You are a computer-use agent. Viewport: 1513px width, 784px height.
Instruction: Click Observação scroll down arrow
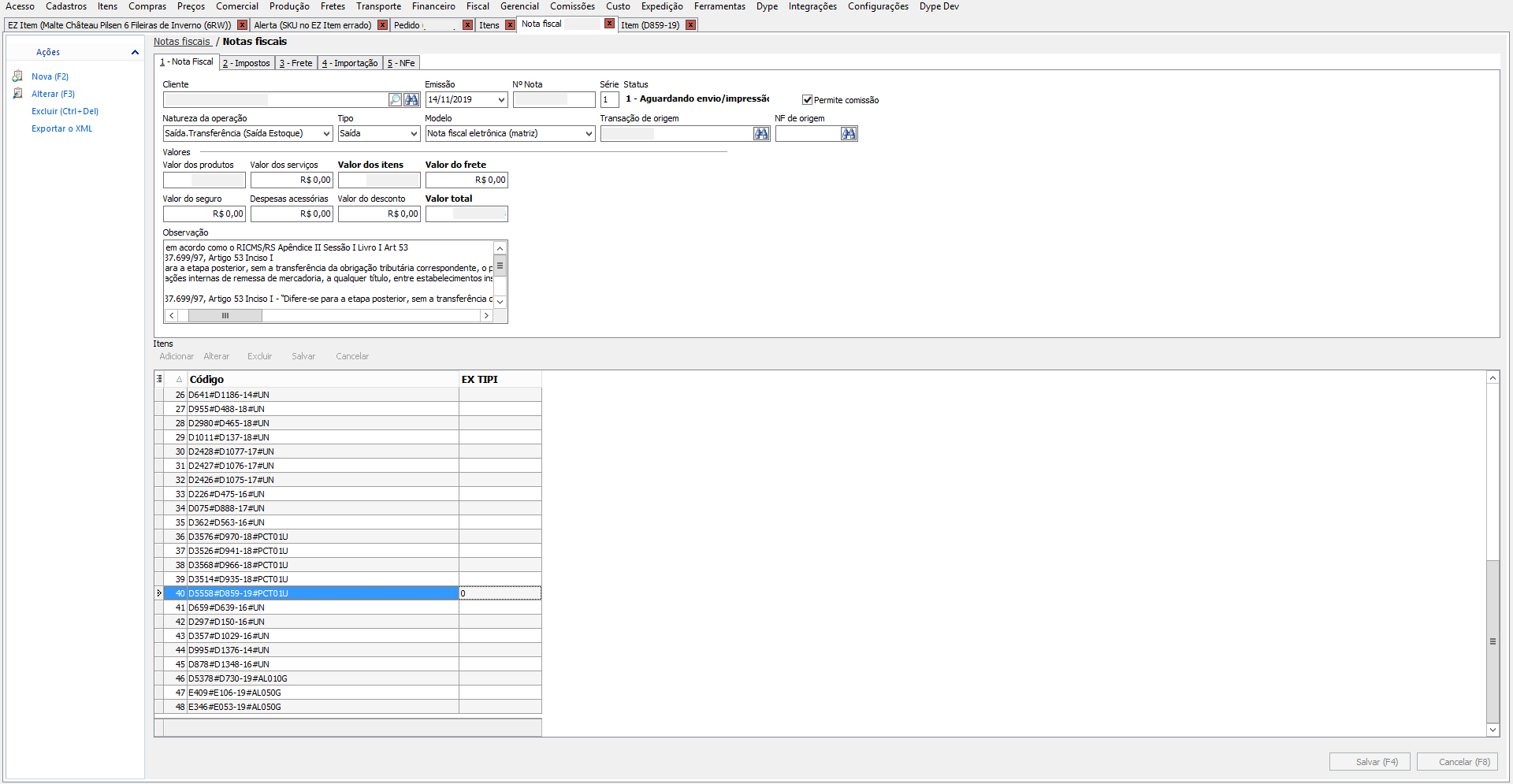tap(500, 302)
